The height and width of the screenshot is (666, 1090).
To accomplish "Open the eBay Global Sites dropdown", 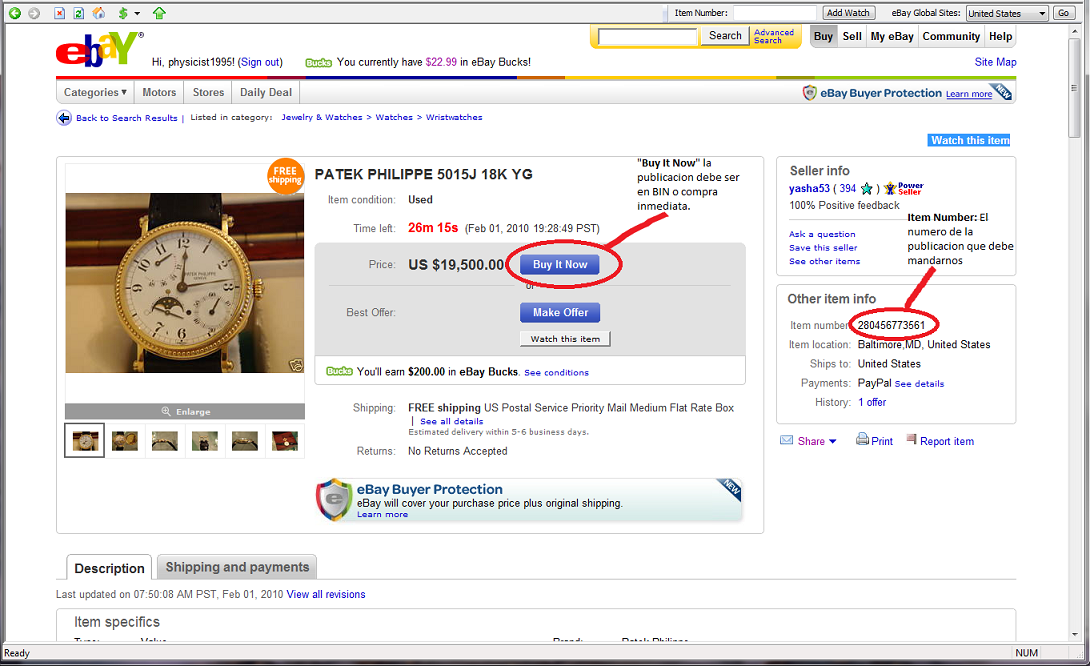I will (x=1007, y=13).
